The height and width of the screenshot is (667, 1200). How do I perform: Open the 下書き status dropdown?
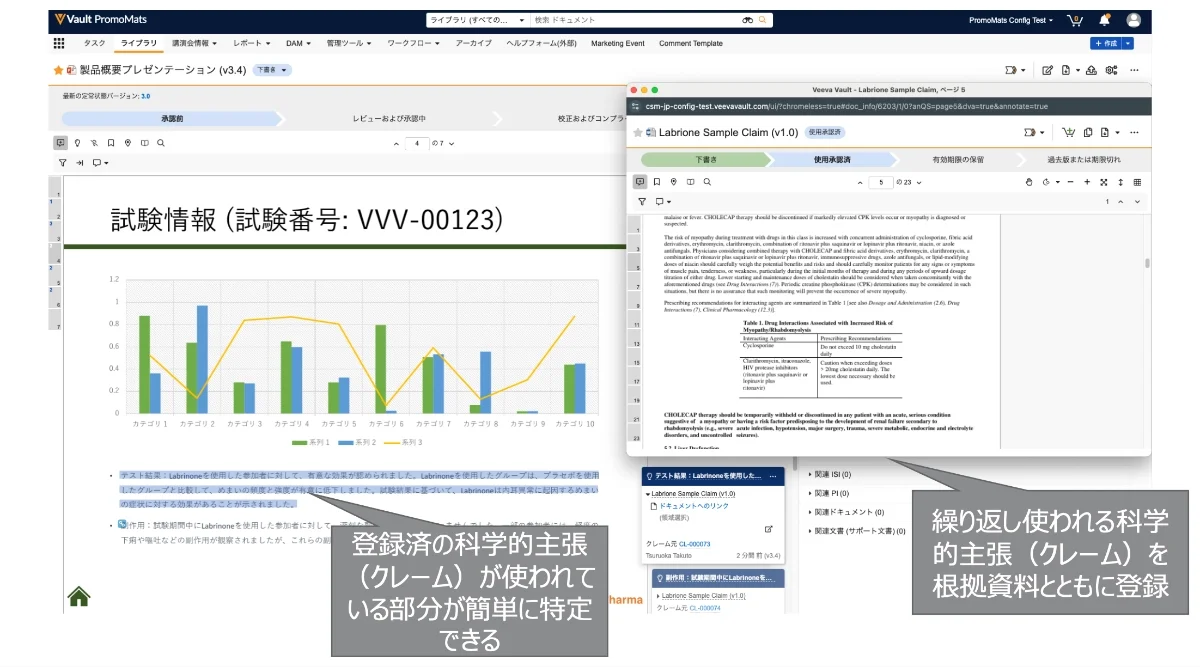click(272, 70)
